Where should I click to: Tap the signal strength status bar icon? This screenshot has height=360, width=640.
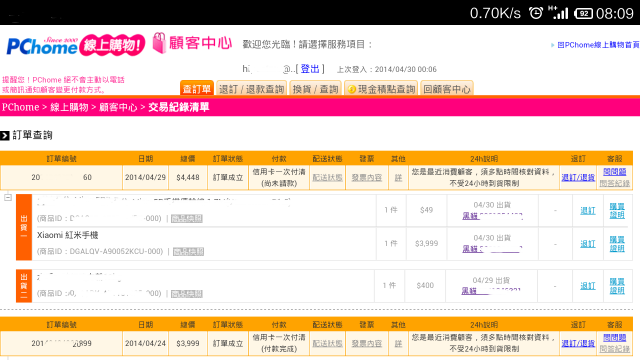558,13
